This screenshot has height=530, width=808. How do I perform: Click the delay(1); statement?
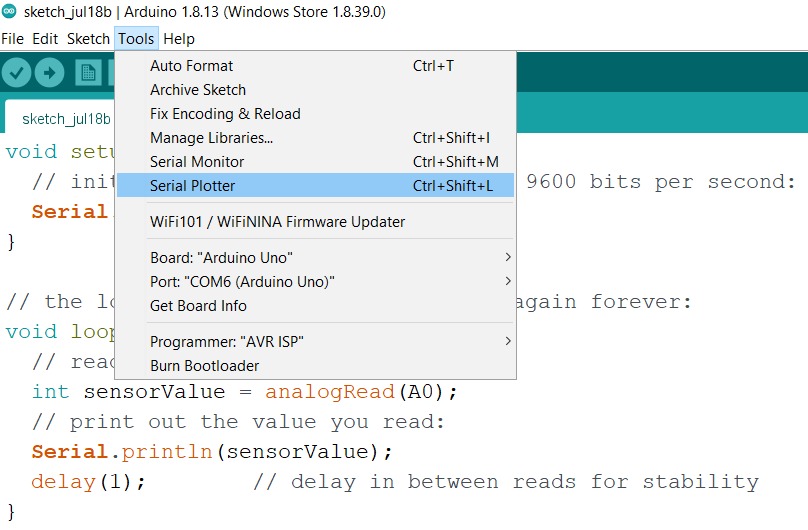(88, 482)
